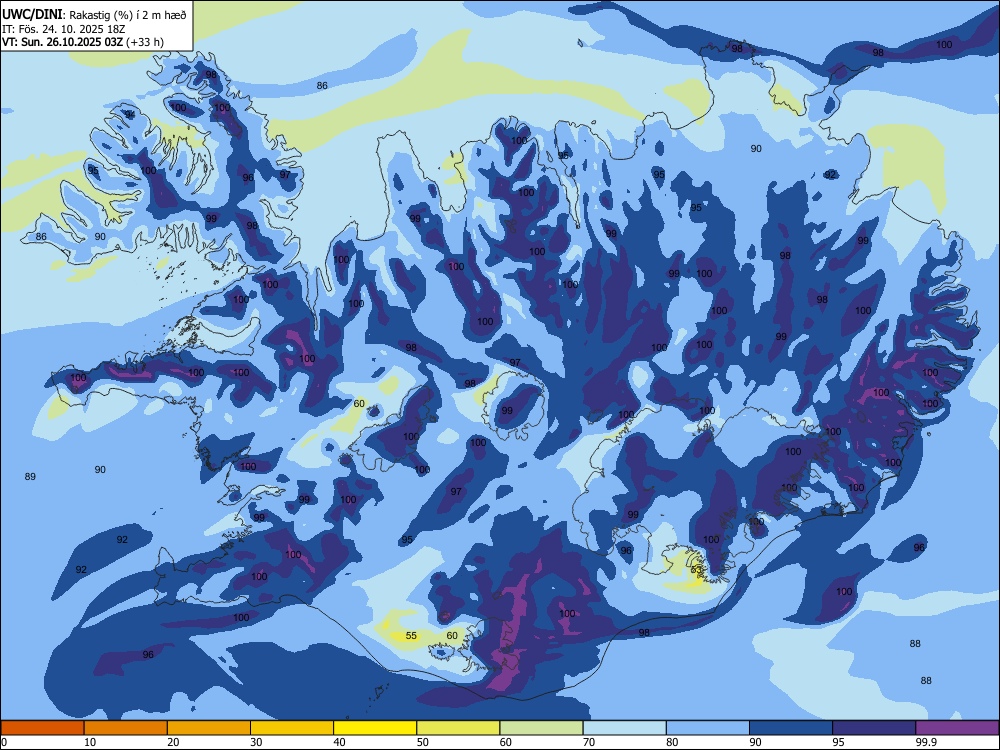Viewport: 1000px width, 750px height.
Task: Click the "89" humidity value over the sea
Action: pos(30,476)
